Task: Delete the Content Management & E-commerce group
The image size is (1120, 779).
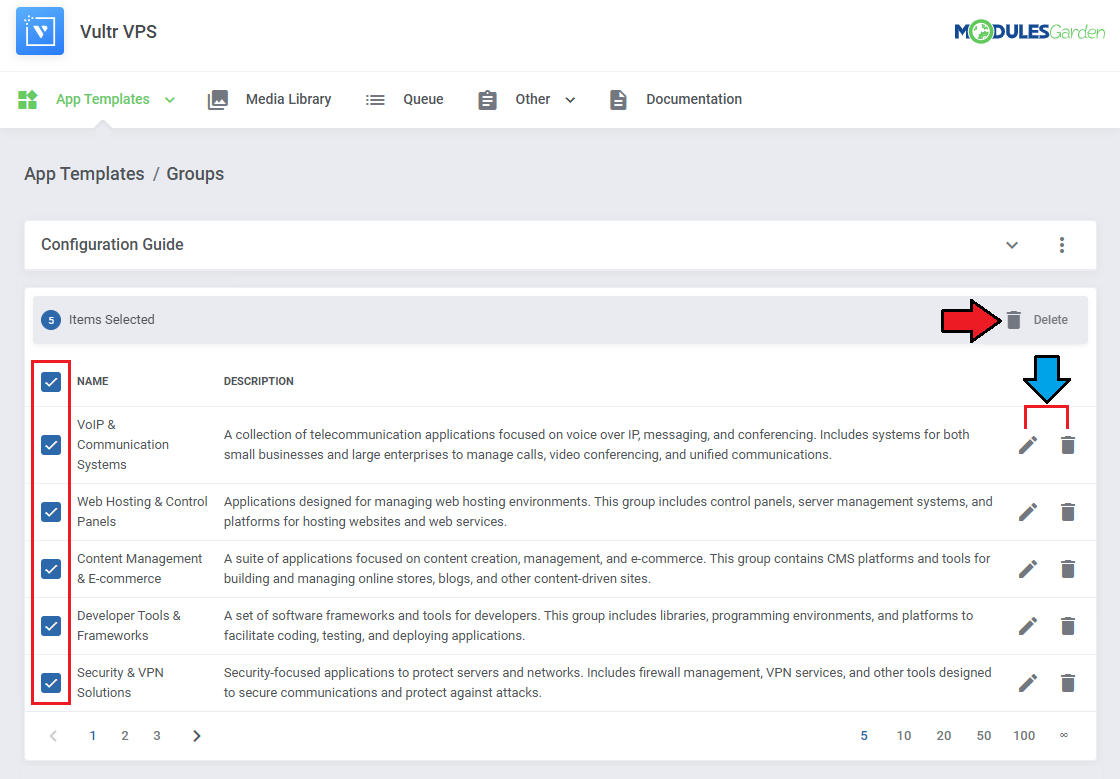Action: click(x=1068, y=569)
